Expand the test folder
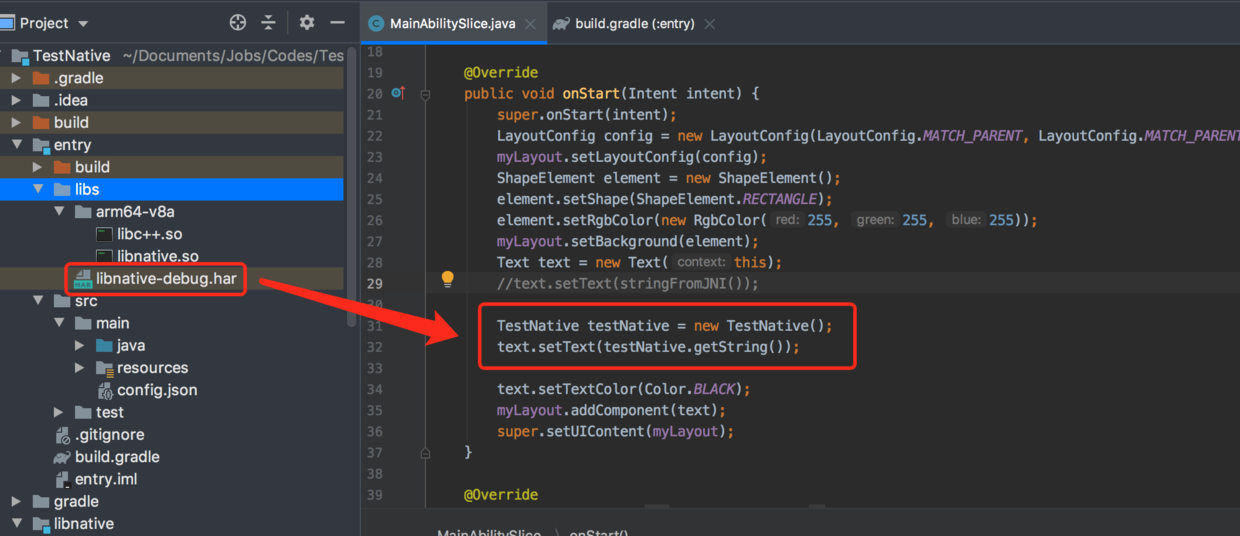Screen dimensions: 1240x536 60,412
